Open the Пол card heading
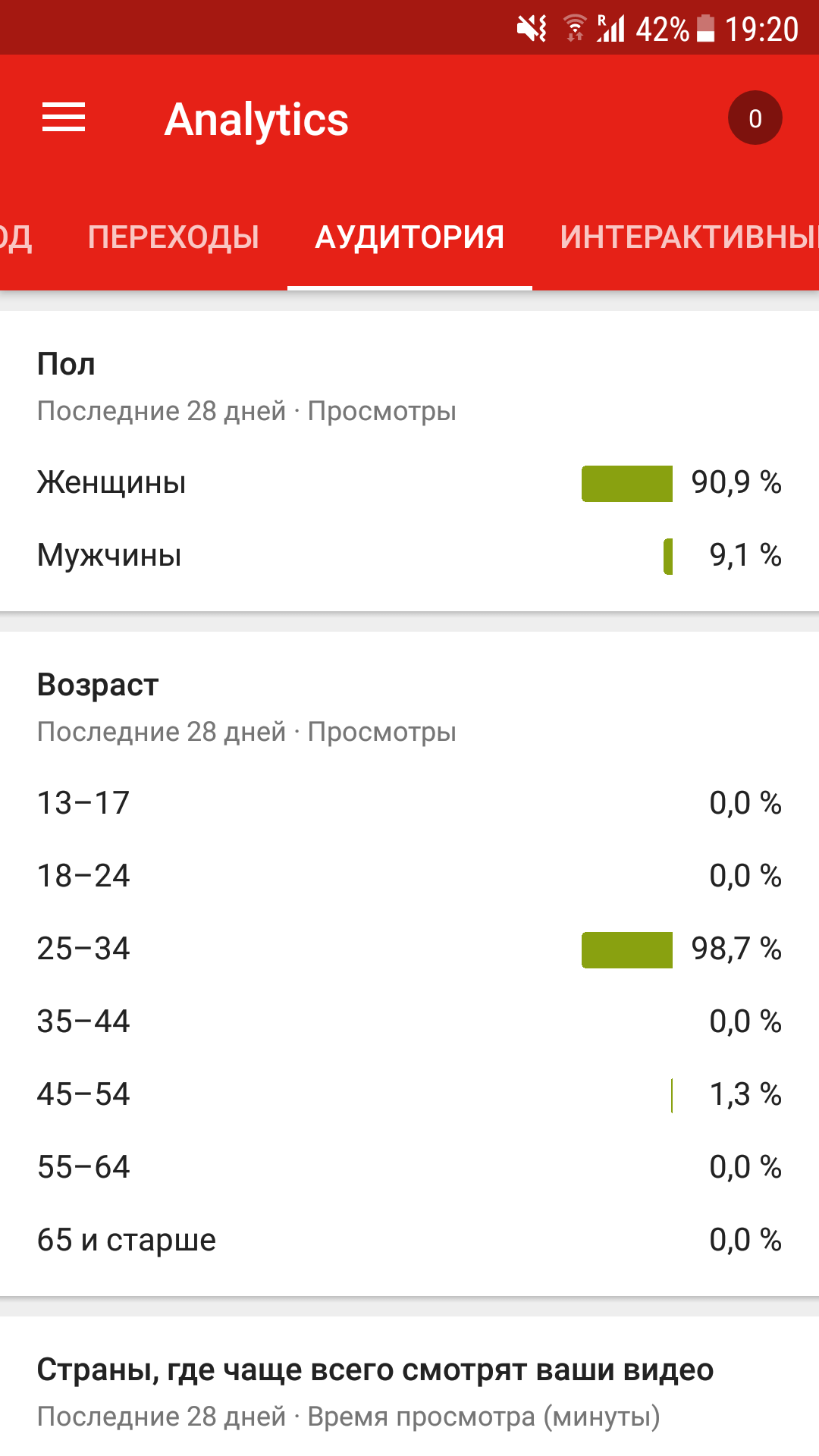This screenshot has height=1456, width=819. [x=67, y=365]
